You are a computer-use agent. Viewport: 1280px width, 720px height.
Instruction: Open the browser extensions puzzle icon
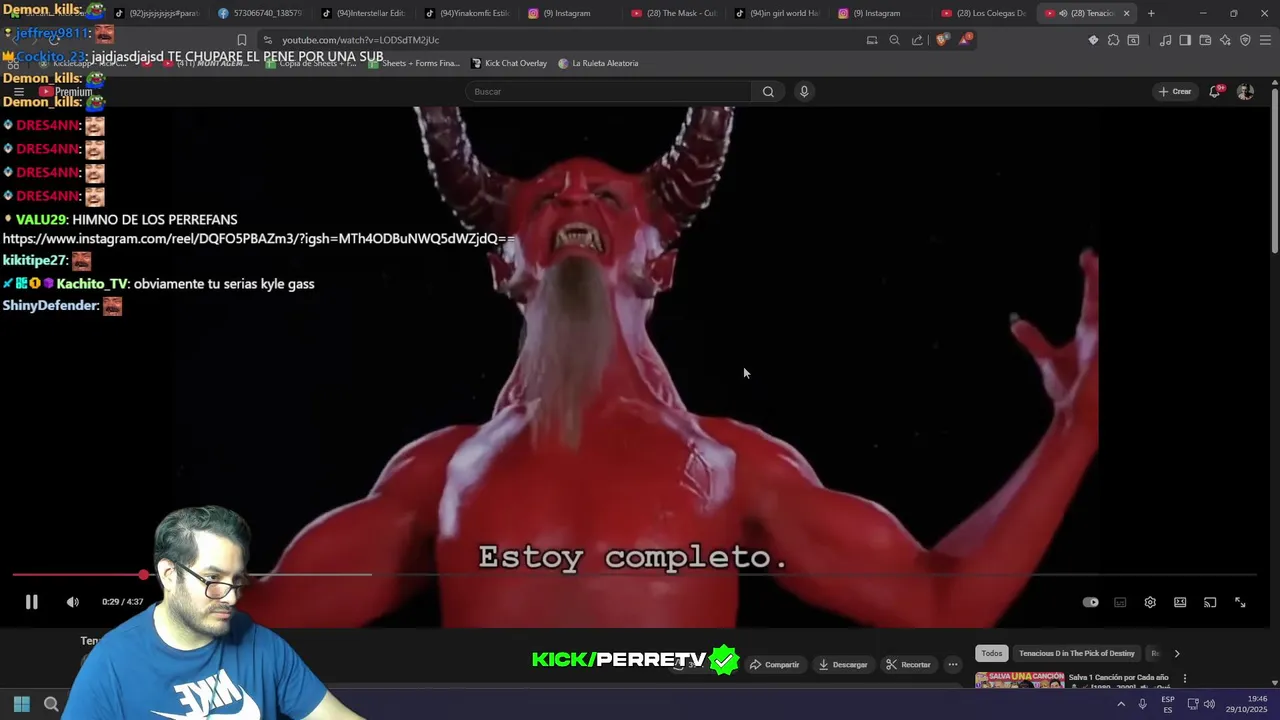click(x=1113, y=40)
